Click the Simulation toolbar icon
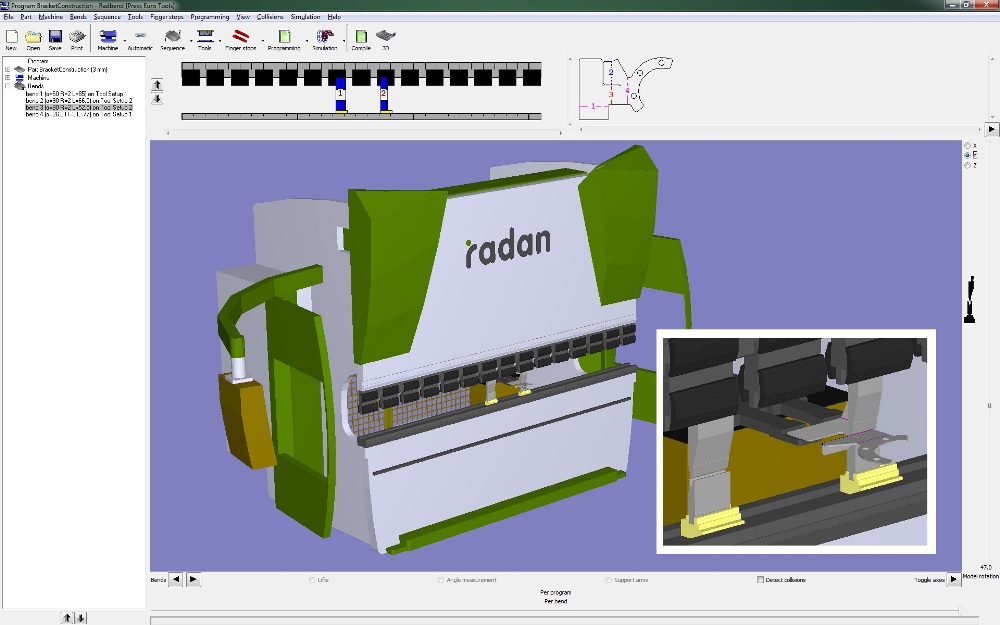This screenshot has width=1000, height=625. click(324, 37)
